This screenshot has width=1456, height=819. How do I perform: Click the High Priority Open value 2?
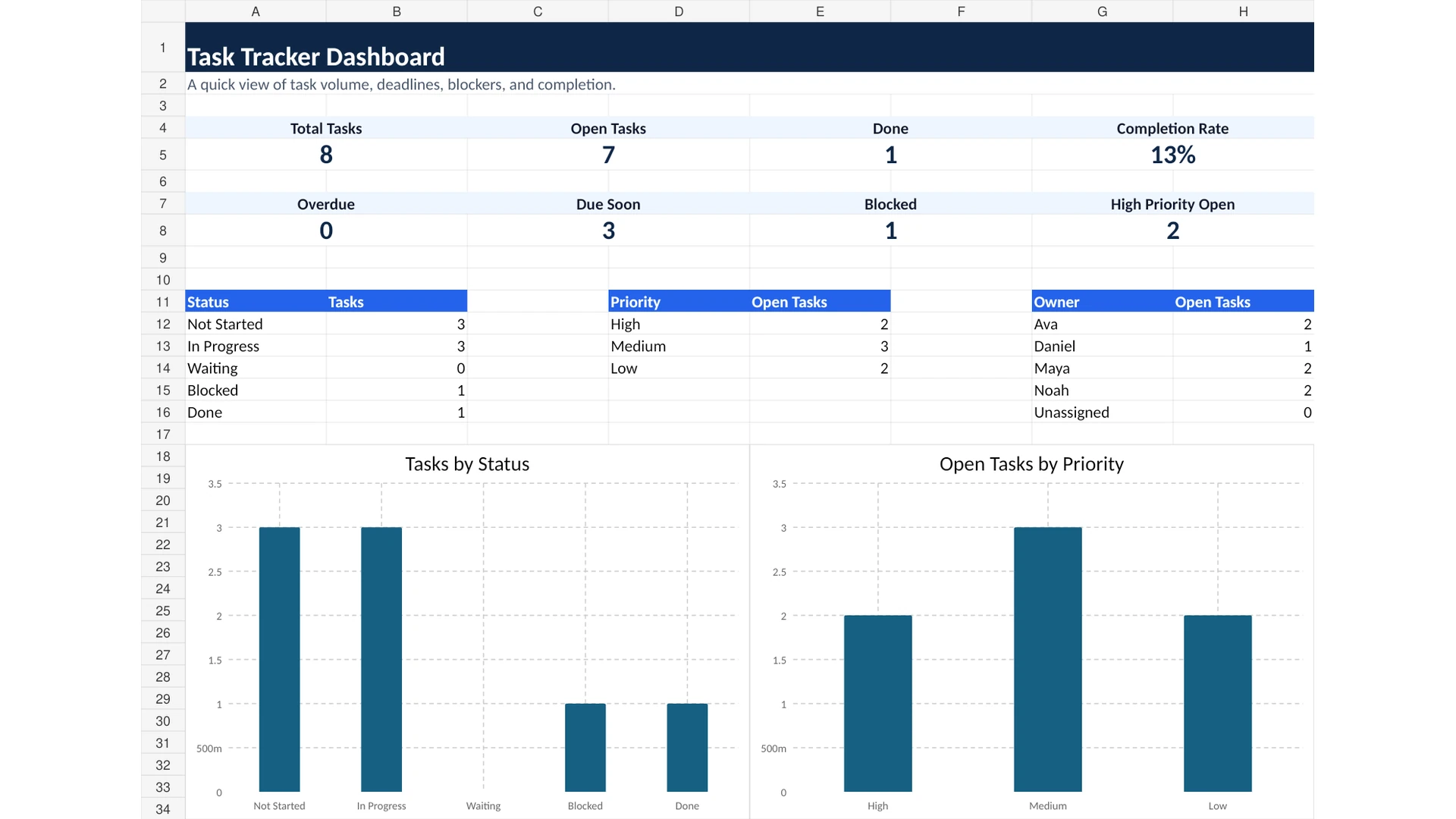click(x=1172, y=231)
